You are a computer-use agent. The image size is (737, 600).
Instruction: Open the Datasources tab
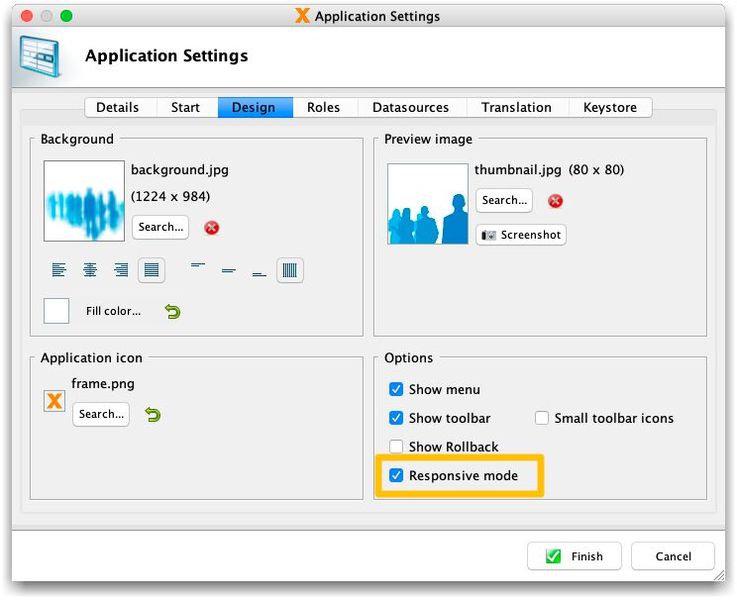pyautogui.click(x=411, y=108)
